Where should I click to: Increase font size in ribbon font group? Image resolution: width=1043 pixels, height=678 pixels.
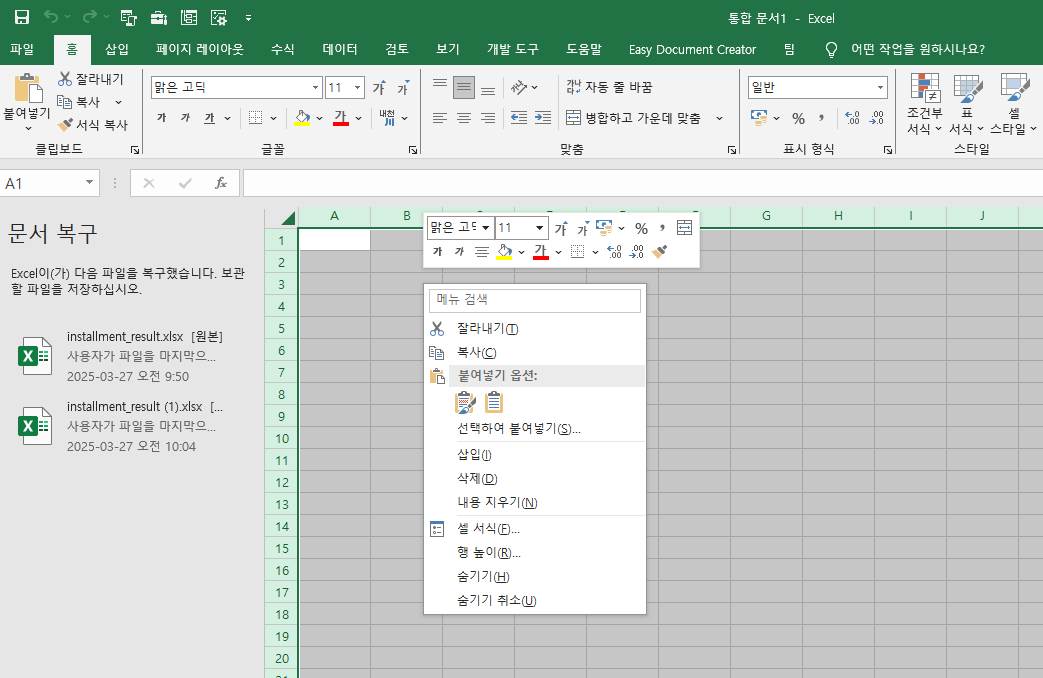tap(379, 87)
